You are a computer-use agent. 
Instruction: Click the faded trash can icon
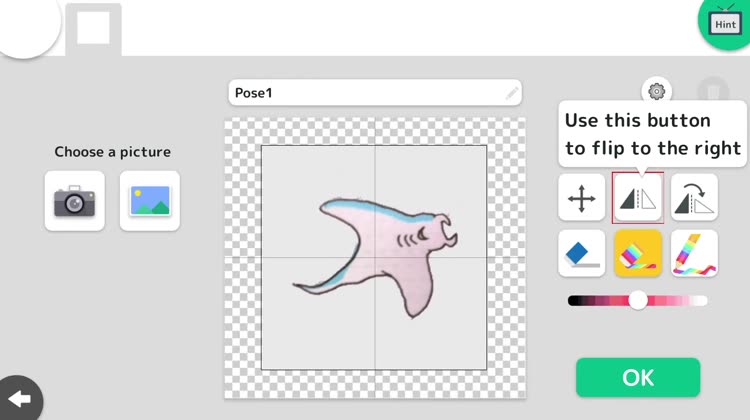[712, 92]
